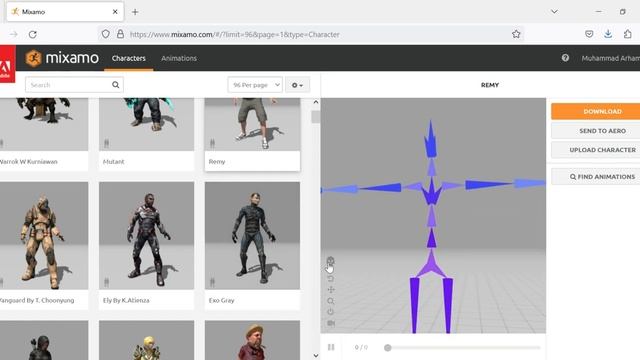The image size is (640, 360).
Task: Select the Ely By K.Atienza character thumbnail
Action: tap(147, 236)
